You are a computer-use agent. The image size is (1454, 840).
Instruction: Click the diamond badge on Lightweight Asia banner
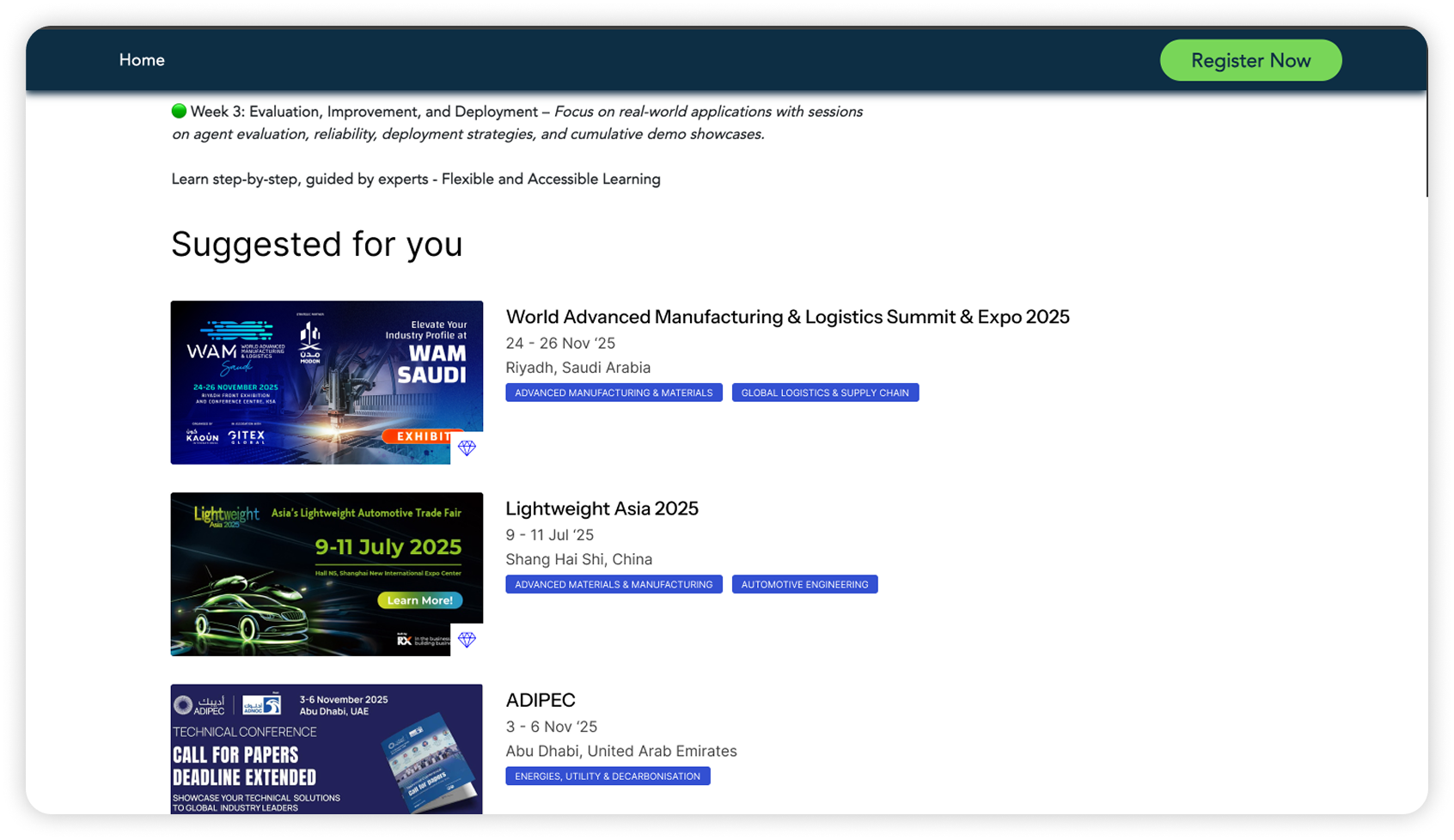coord(467,640)
